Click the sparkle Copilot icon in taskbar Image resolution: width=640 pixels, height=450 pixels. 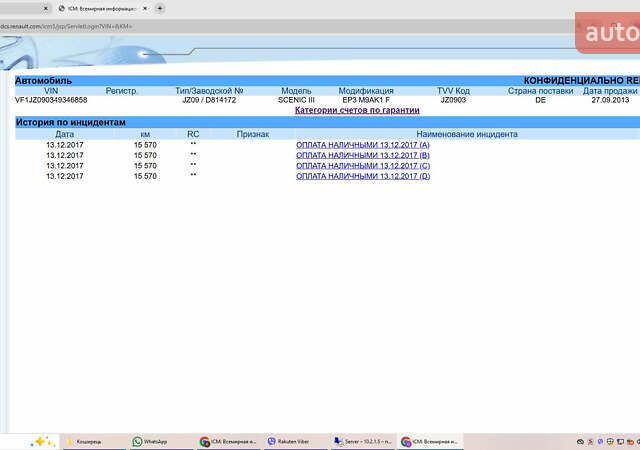42,441
